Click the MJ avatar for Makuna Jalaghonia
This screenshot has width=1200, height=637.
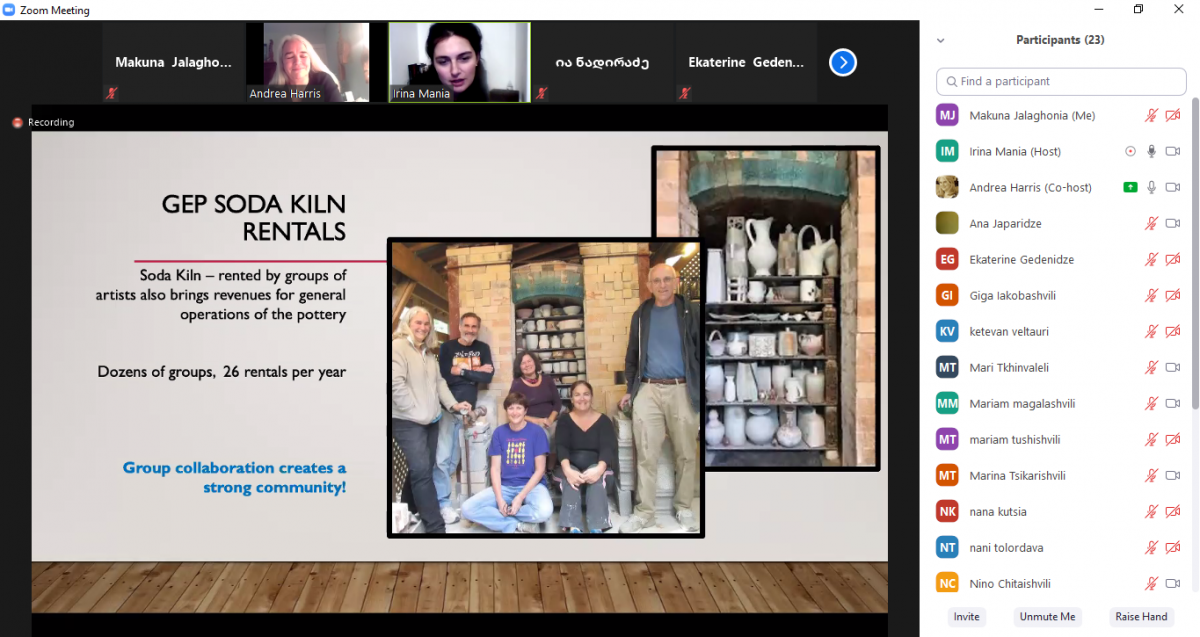click(x=947, y=115)
